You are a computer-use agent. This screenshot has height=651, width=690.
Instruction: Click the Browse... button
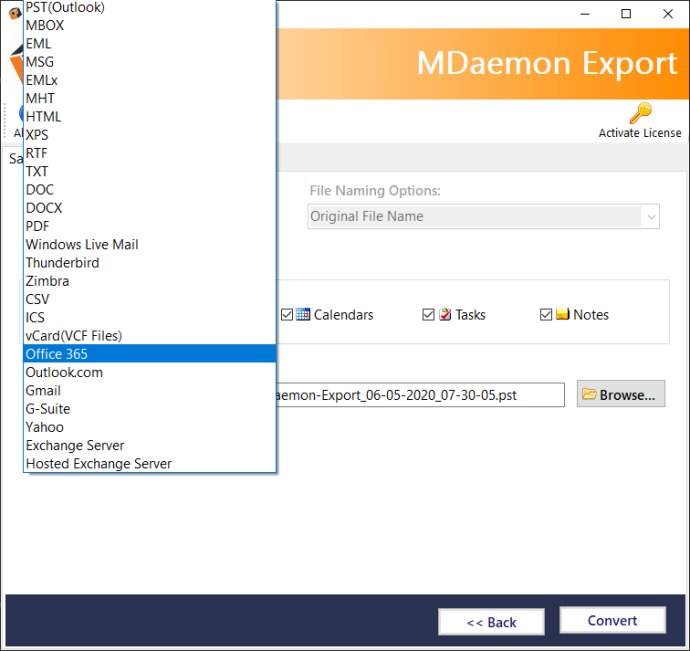pos(620,394)
